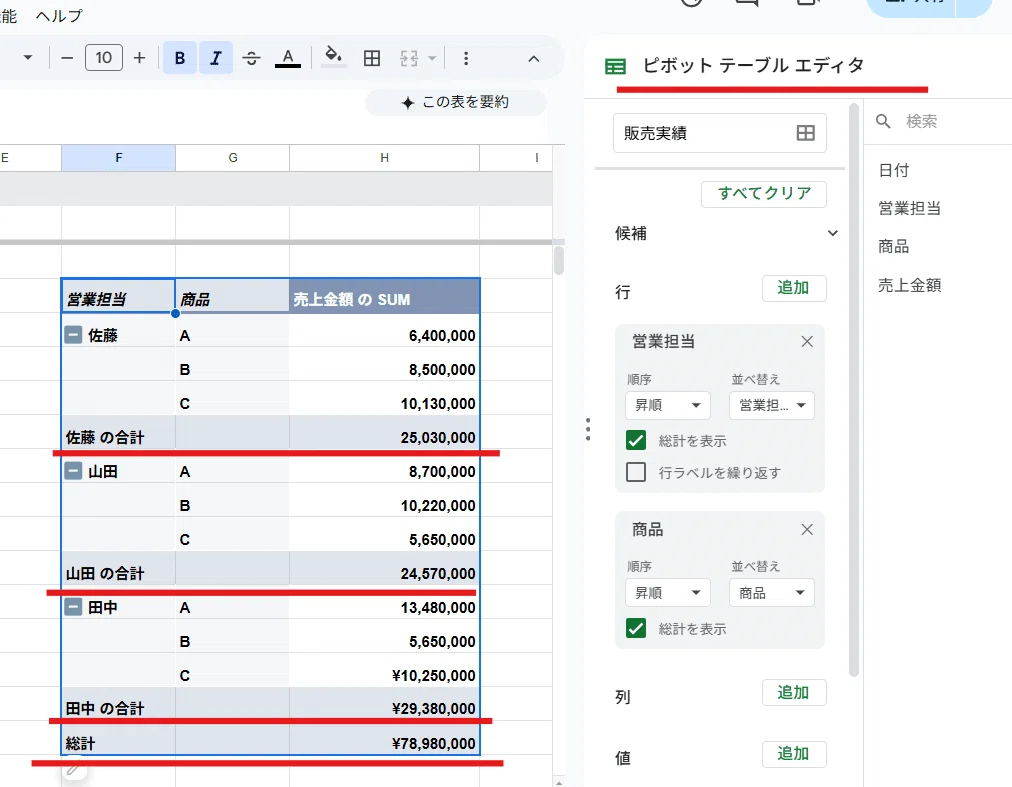Image resolution: width=1012 pixels, height=787 pixels.
Task: Open font dropdown arrow left of size
Action: coord(28,58)
